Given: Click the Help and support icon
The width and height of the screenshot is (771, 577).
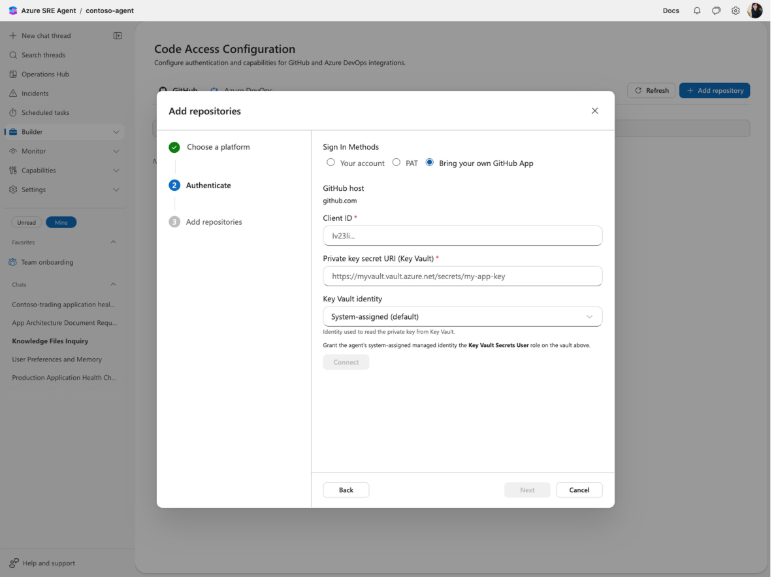Looking at the screenshot, I should coord(14,563).
